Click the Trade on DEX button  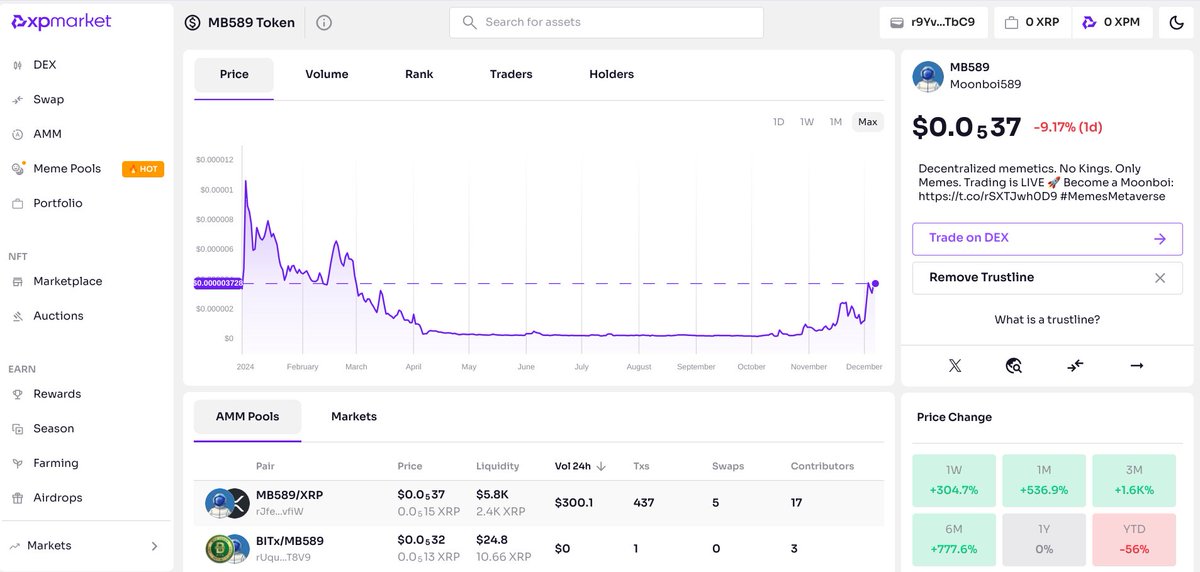[x=1047, y=238]
